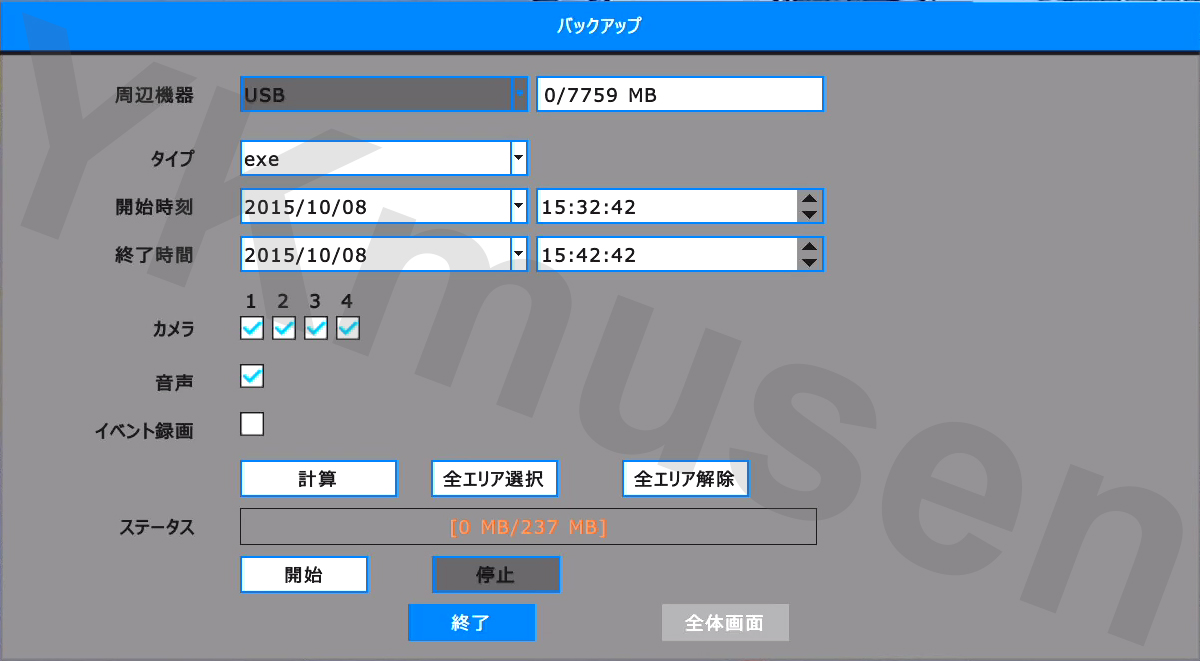Image resolution: width=1200 pixels, height=661 pixels.
Task: Toggle the 音声 audio checkbox
Action: [252, 377]
